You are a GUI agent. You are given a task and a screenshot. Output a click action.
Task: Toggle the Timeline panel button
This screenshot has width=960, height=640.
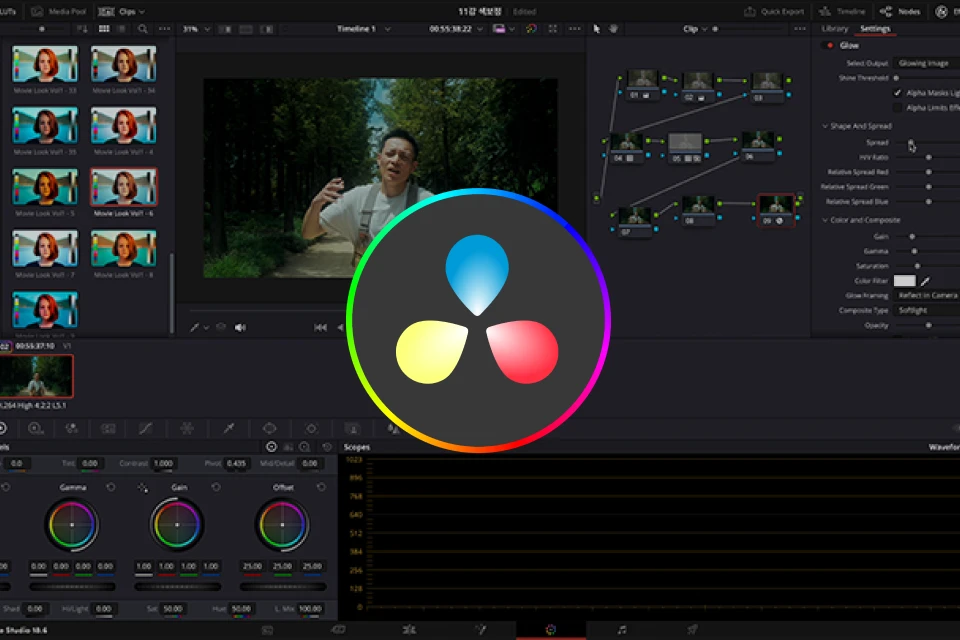[842, 12]
